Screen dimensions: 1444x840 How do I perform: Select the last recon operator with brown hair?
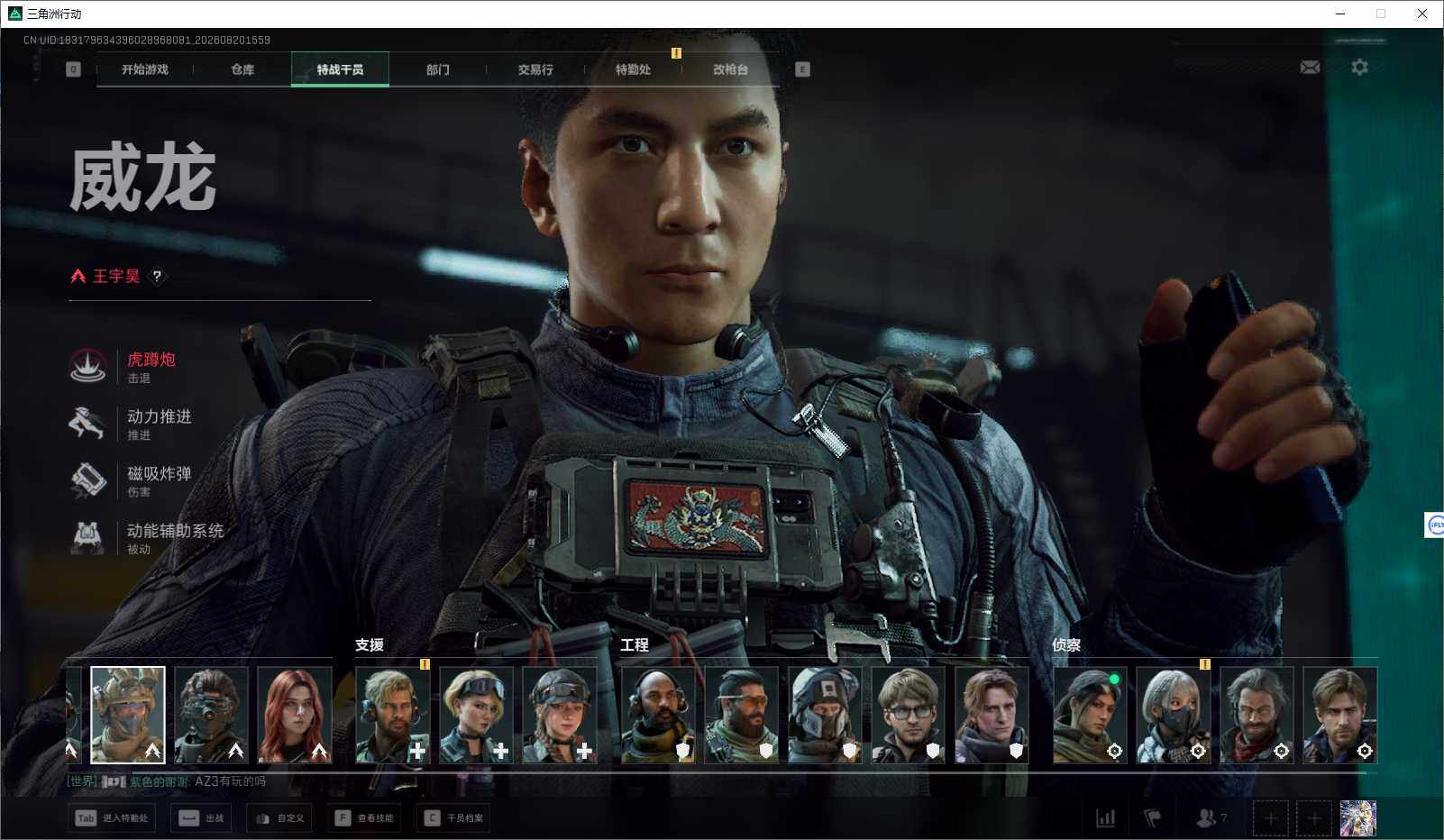[x=1340, y=715]
